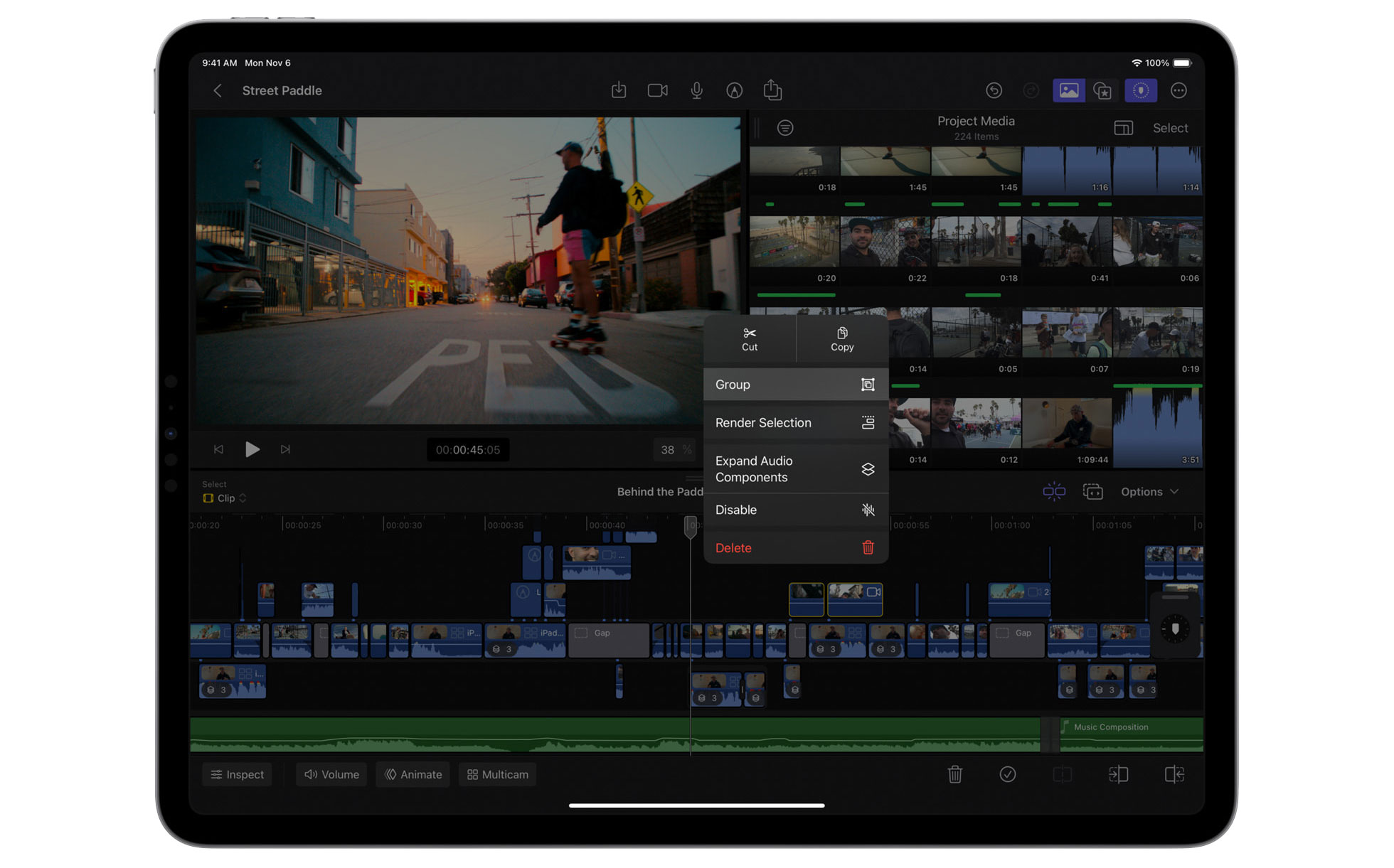This screenshot has width=1394, height=868.
Task: Play the viewer video
Action: click(252, 449)
